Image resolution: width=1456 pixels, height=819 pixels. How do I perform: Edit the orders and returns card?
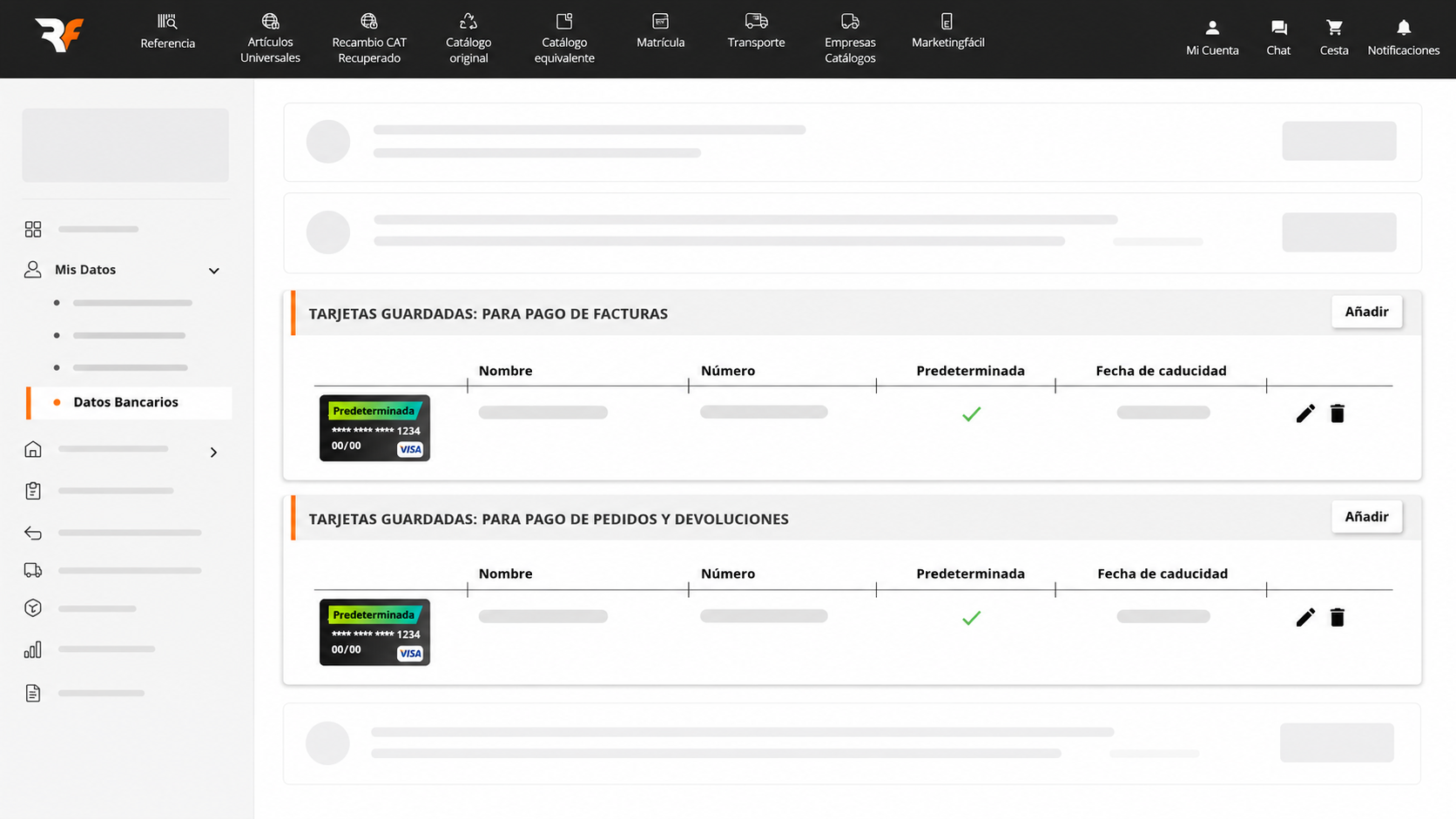[1305, 617]
